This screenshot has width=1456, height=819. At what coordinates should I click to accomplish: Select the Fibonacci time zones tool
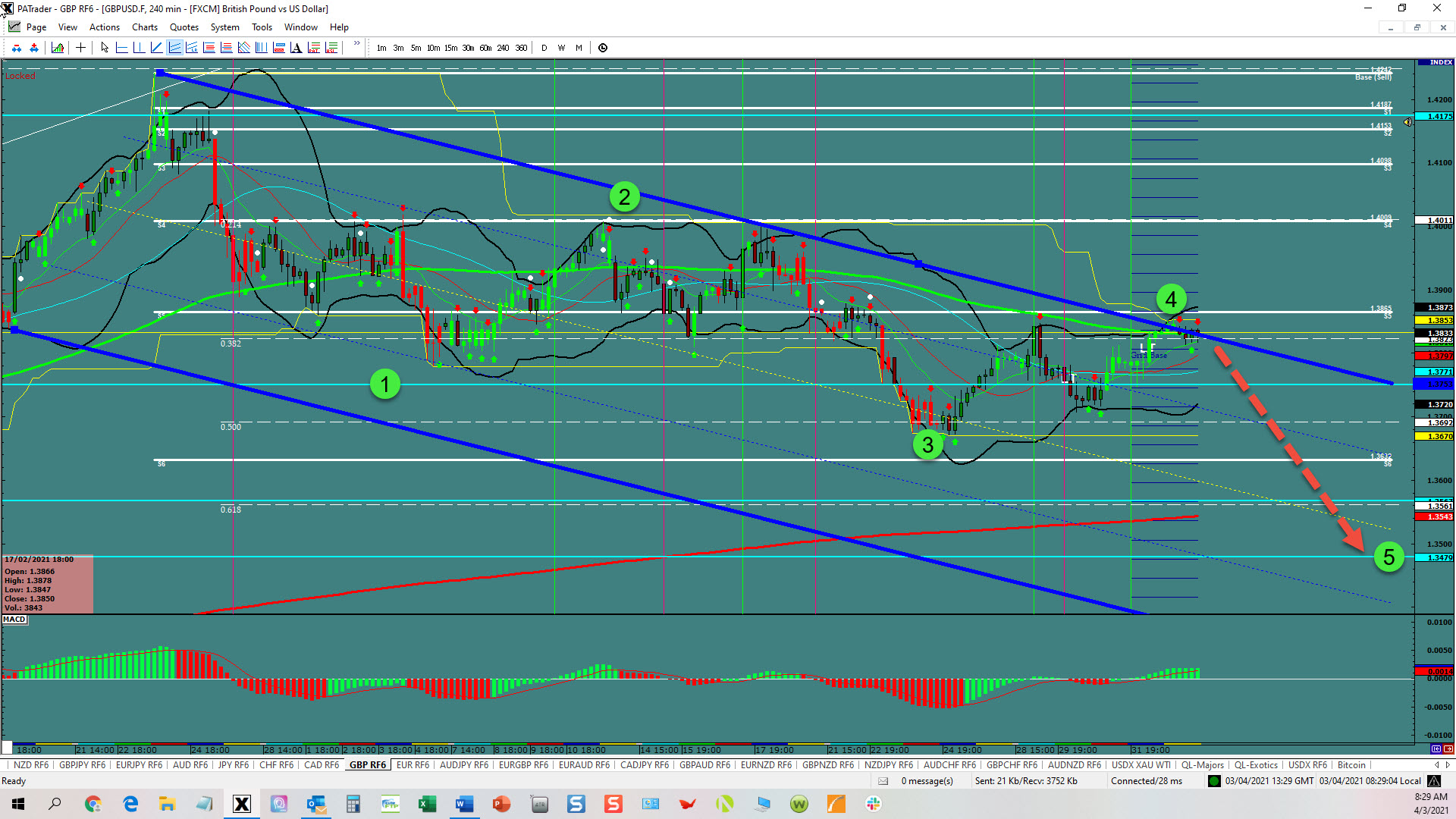point(262,48)
